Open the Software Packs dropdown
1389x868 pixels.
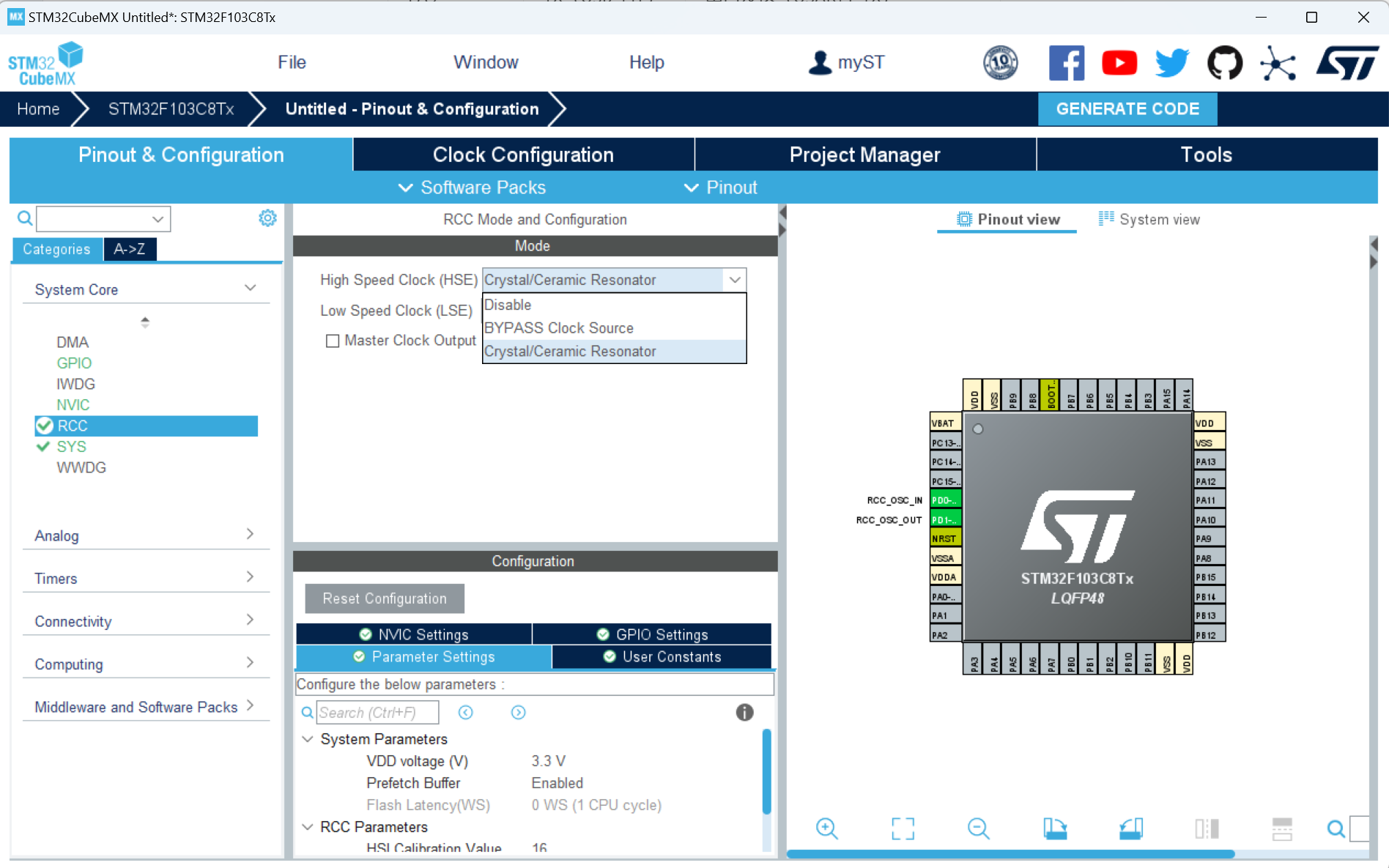472,188
